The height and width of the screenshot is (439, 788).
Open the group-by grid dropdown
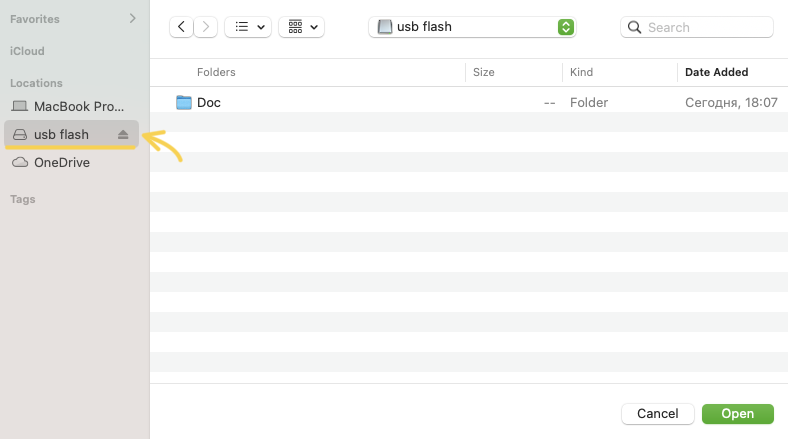pos(302,27)
